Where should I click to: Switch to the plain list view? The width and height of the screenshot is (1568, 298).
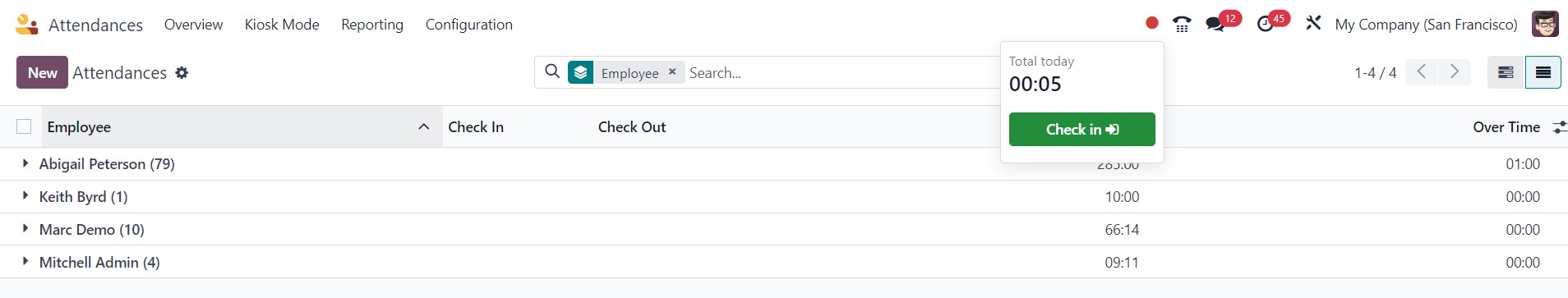coord(1543,72)
